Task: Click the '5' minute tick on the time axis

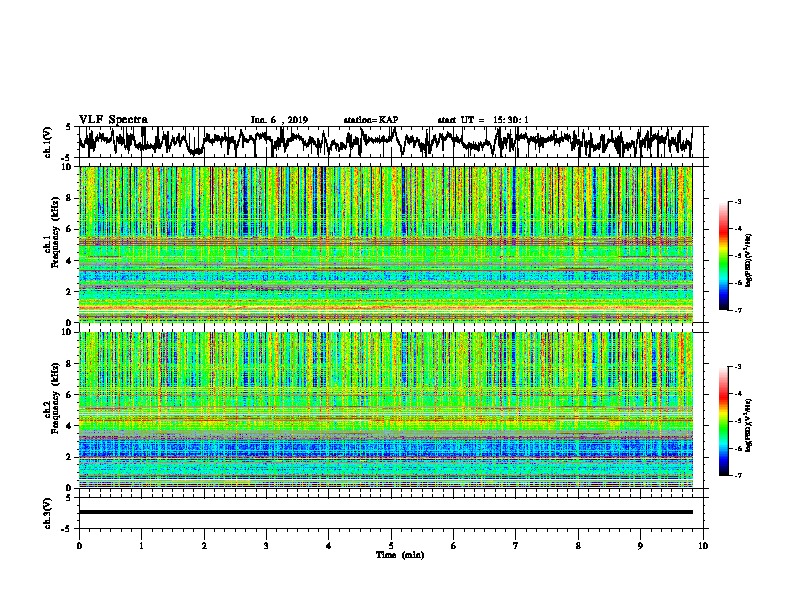Action: tap(391, 546)
